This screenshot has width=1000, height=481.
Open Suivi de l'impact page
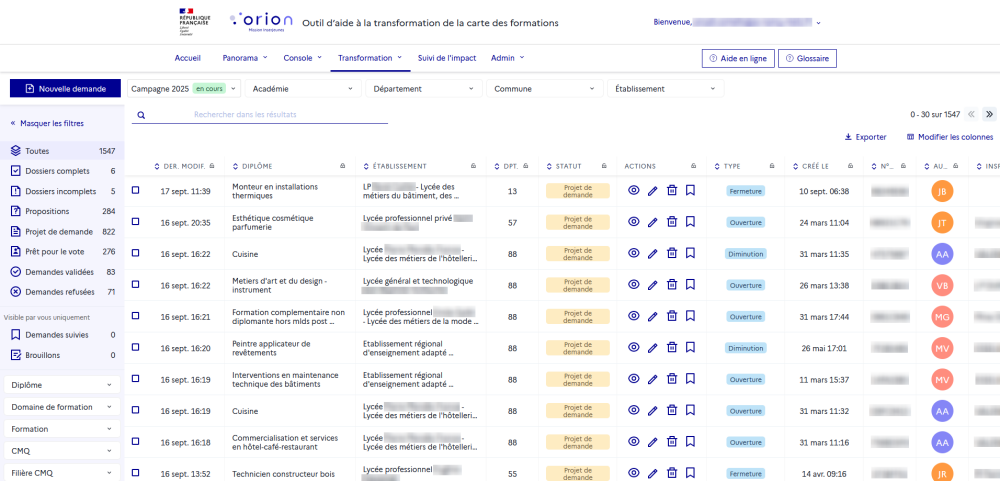tap(447, 58)
